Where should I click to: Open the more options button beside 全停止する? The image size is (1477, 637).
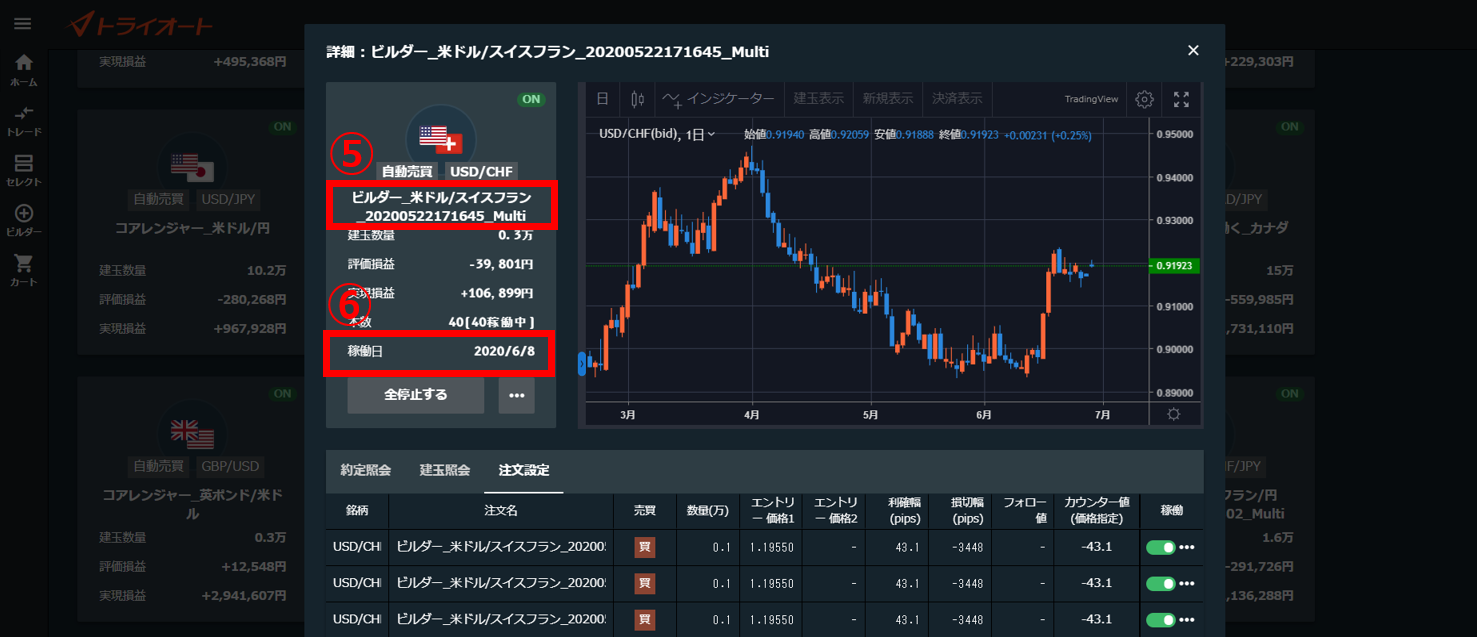point(516,395)
